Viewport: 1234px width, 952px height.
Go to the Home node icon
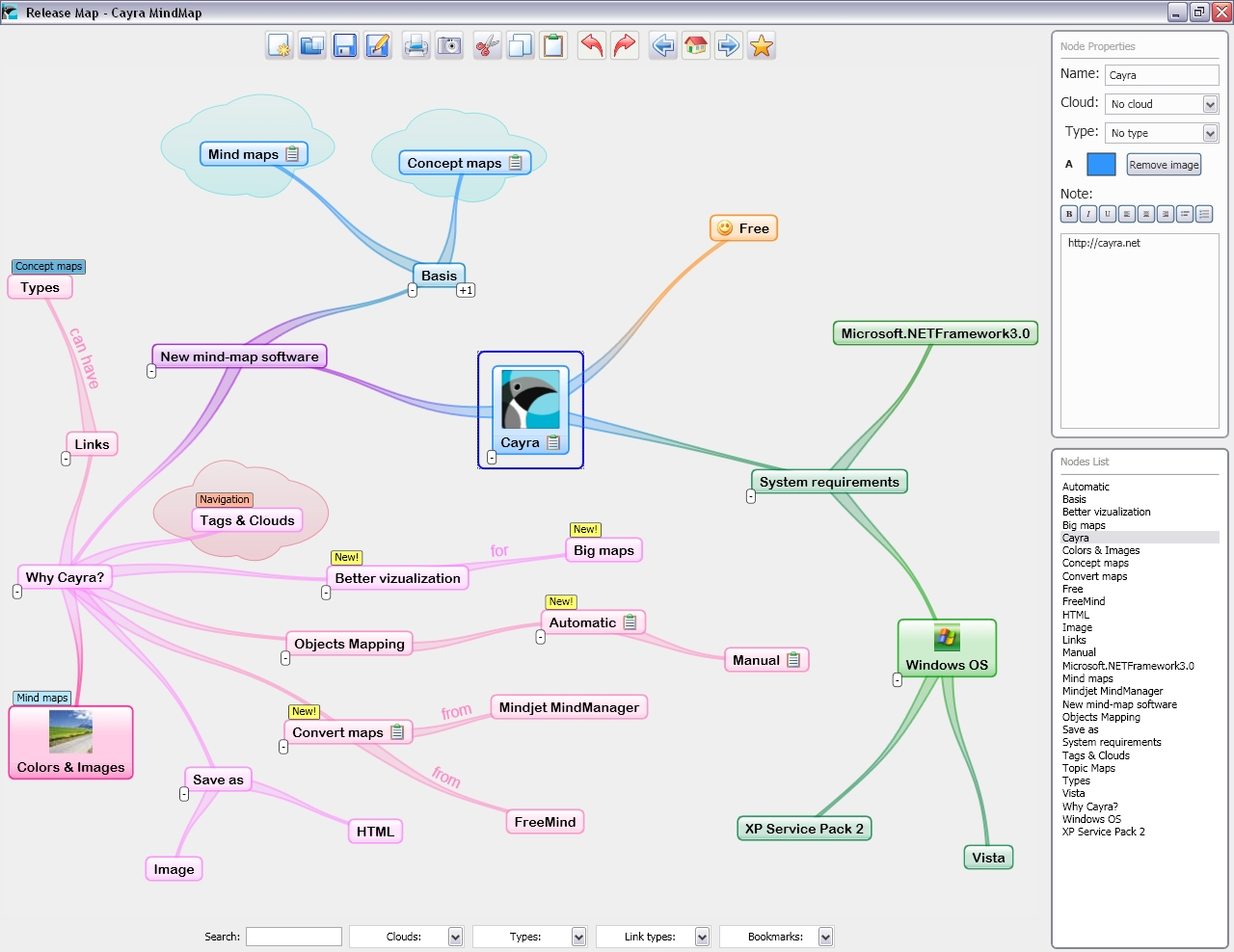[x=696, y=45]
